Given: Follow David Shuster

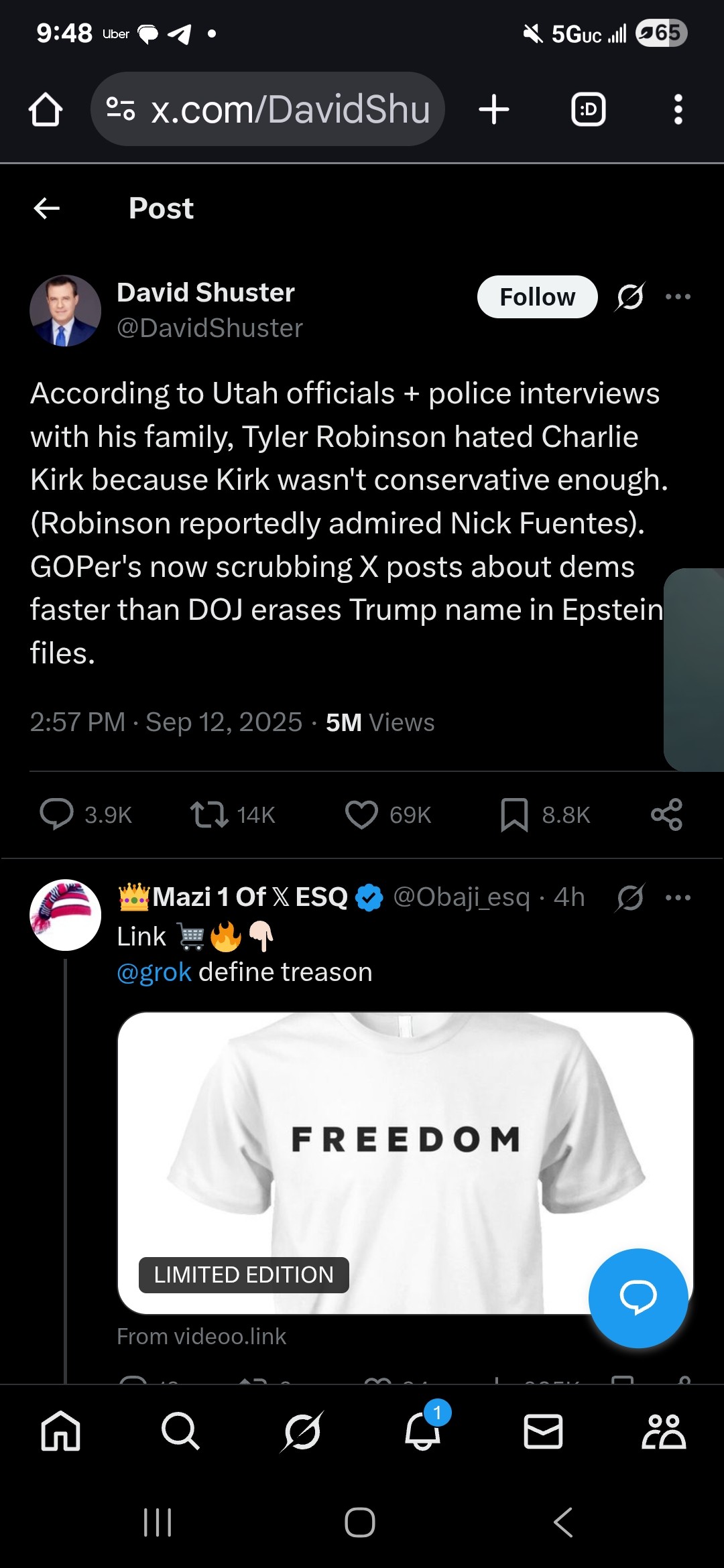Looking at the screenshot, I should tap(537, 297).
